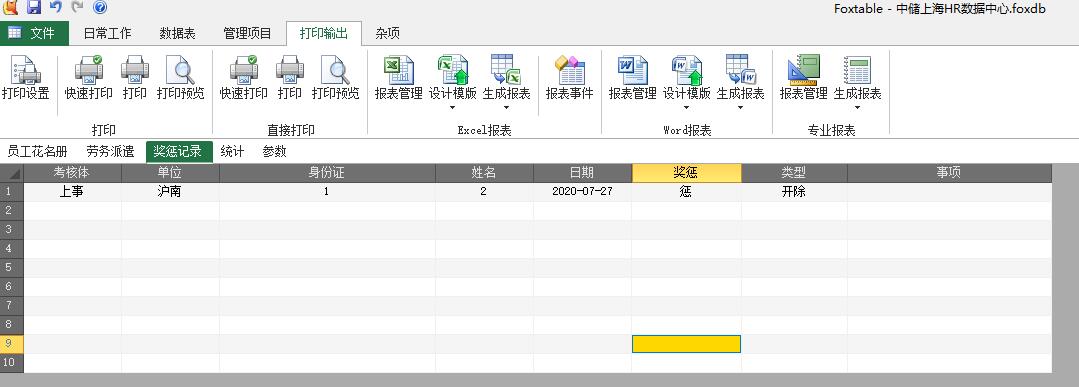
Task: Open the help question mark icon
Action: pos(100,8)
